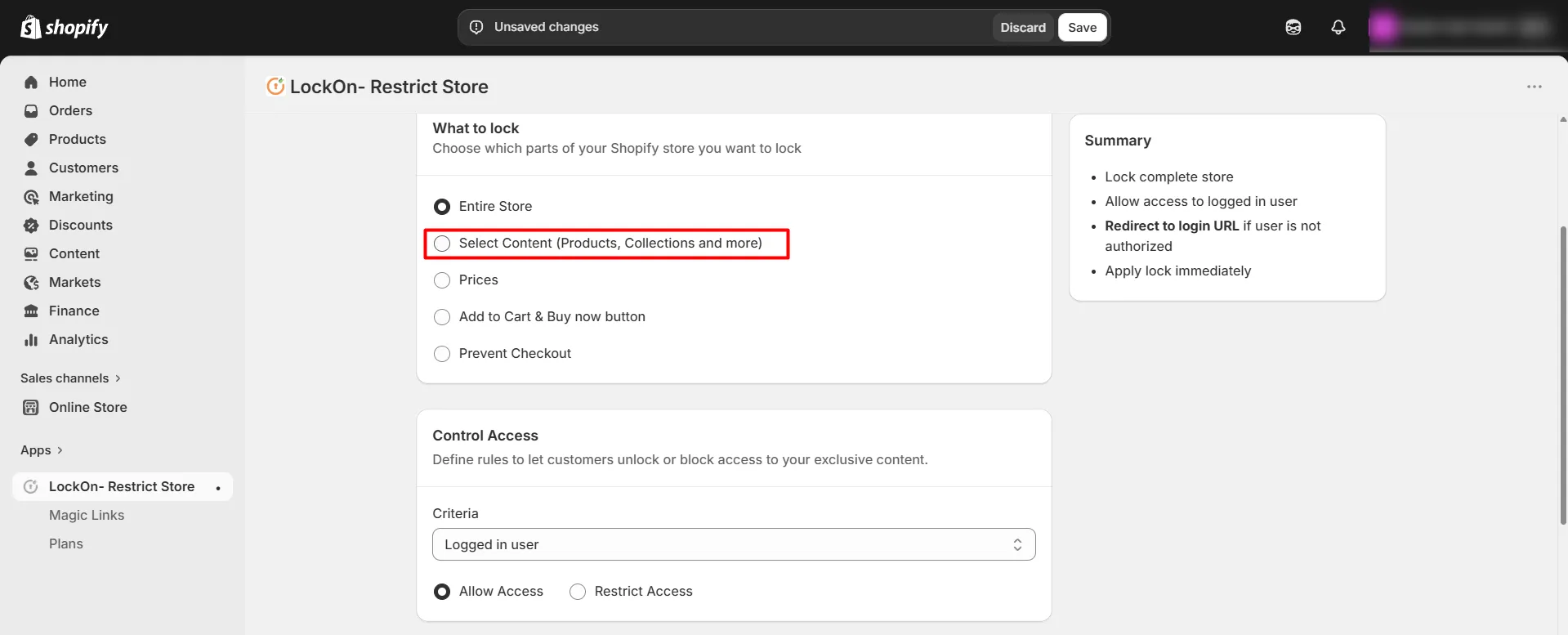Screen dimensions: 1568x635
Task: Click the Orders inbox icon
Action: click(31, 111)
